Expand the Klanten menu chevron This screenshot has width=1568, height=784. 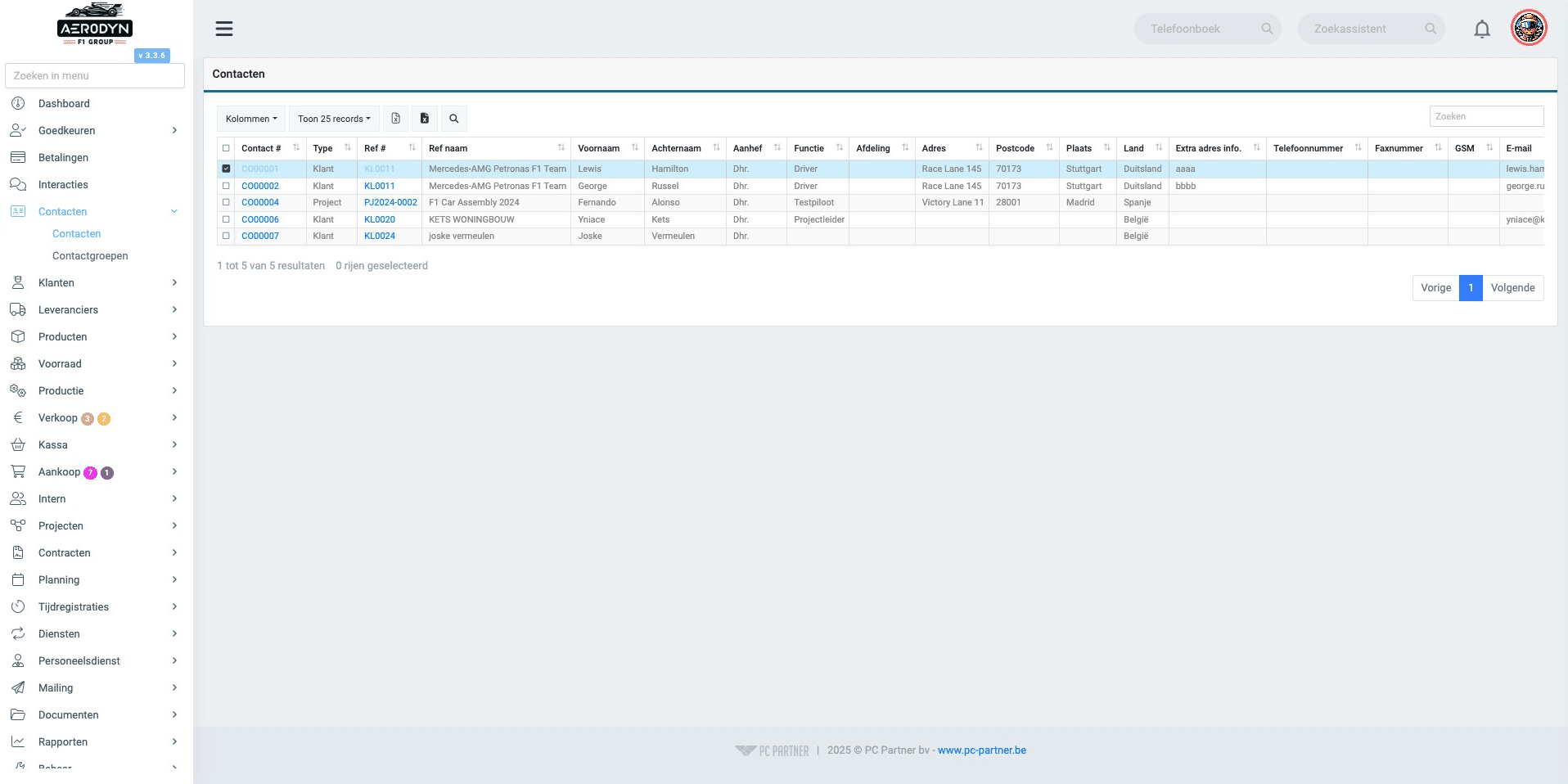click(x=174, y=282)
